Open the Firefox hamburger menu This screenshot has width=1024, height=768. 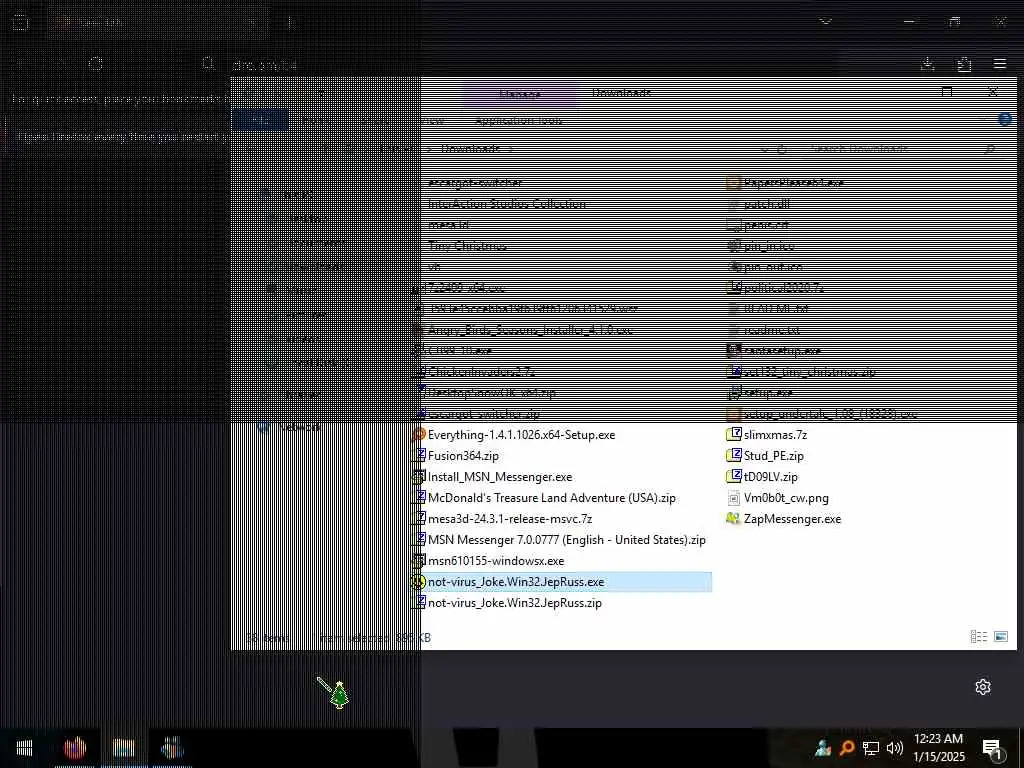[x=1000, y=64]
